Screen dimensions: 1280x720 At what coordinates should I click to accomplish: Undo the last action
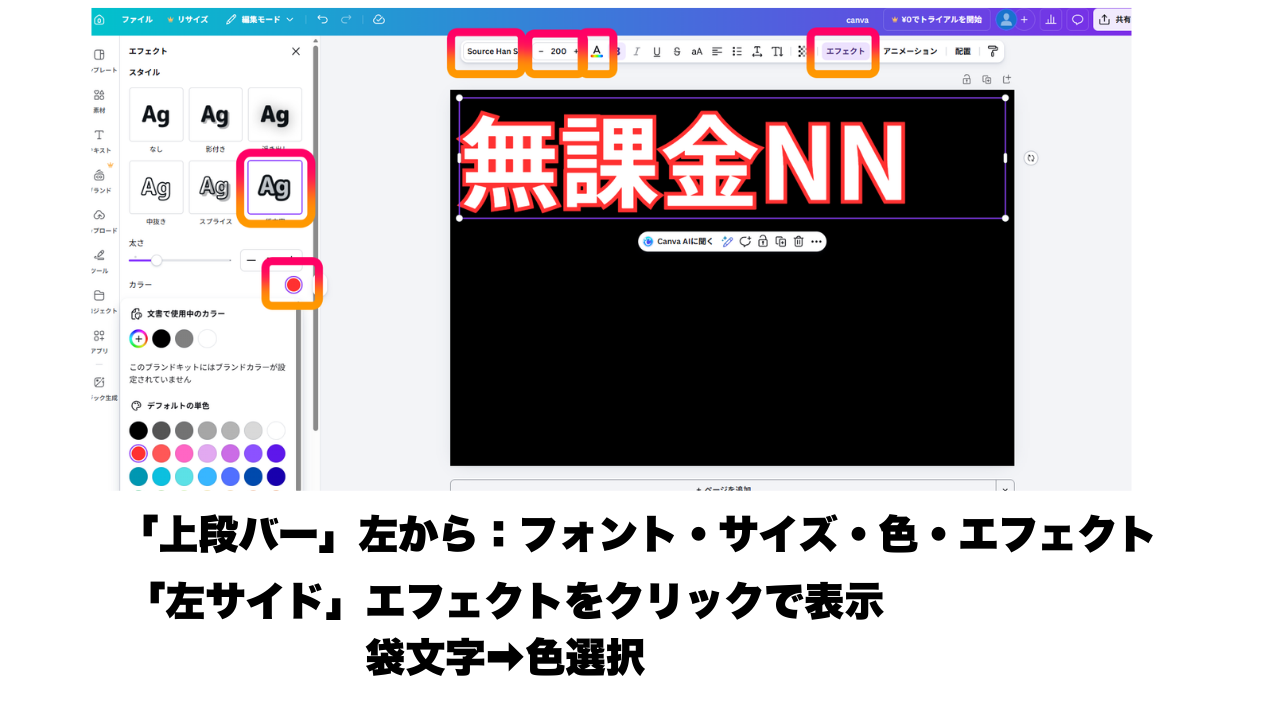(x=322, y=19)
